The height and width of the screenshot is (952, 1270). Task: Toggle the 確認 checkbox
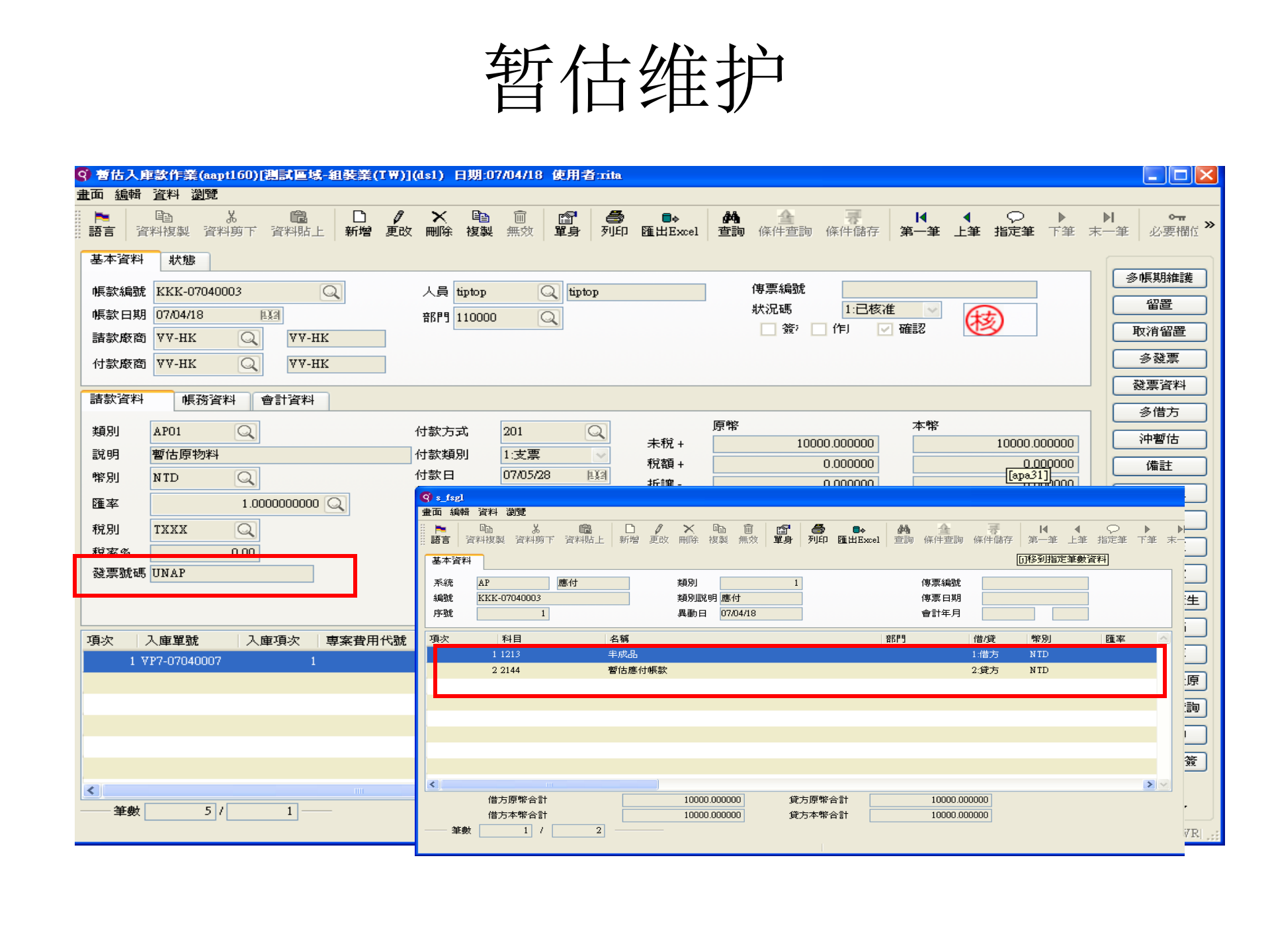pyautogui.click(x=884, y=329)
